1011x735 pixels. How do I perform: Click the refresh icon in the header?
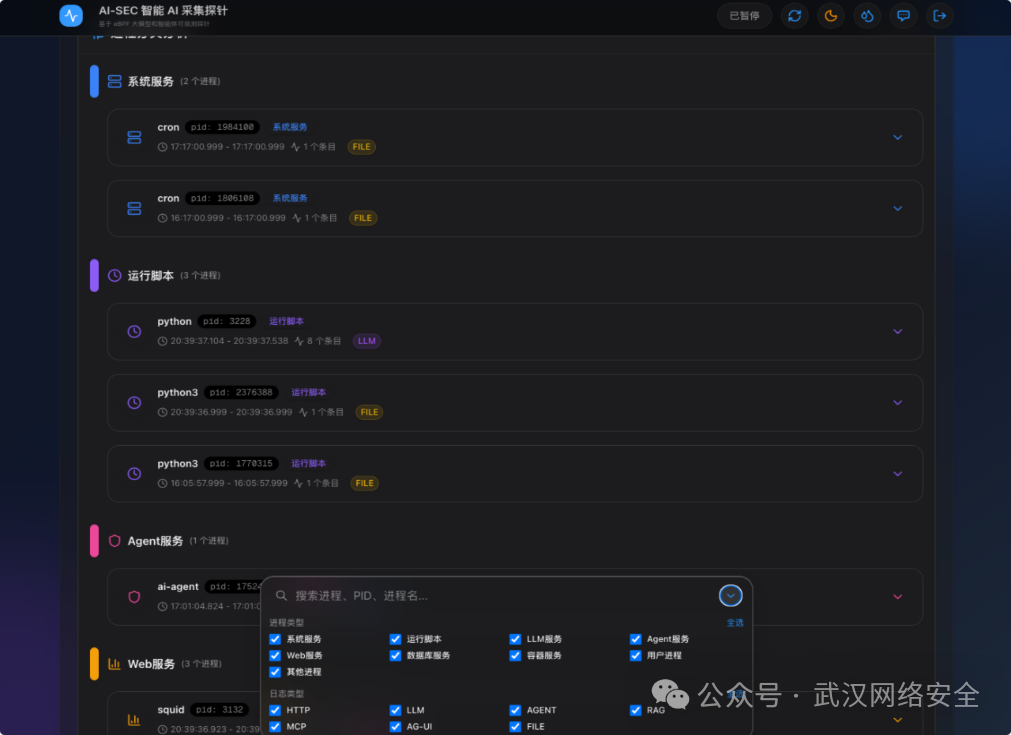pyautogui.click(x=794, y=15)
